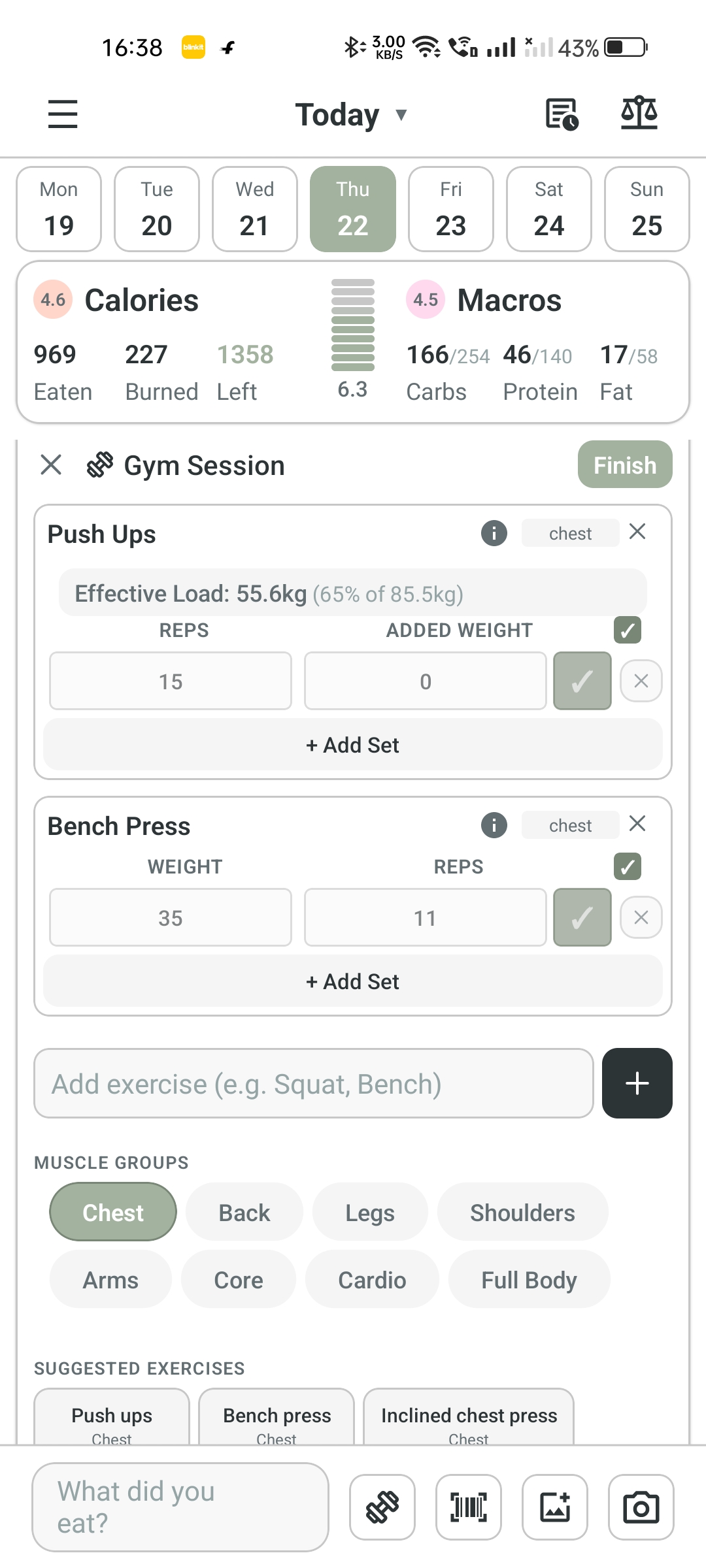706x1568 pixels.
Task: View info about the Push Ups exercise
Action: click(494, 532)
